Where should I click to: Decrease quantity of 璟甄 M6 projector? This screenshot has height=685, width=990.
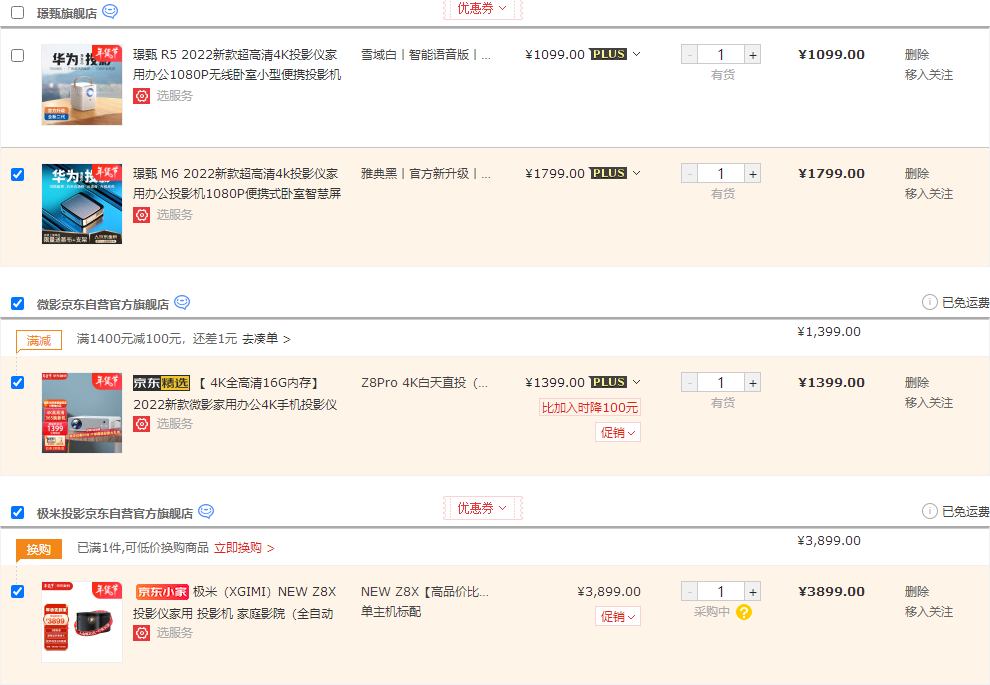click(689, 174)
